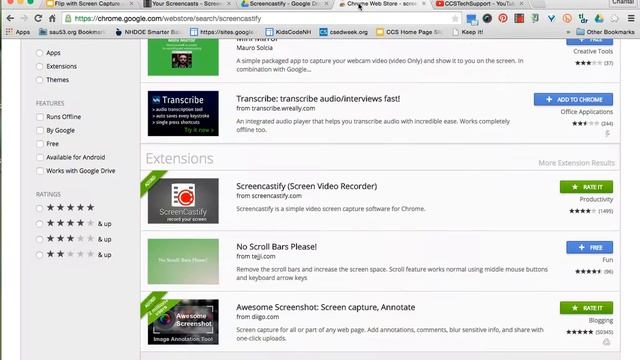Select four stars & up rating
640x360 pixels.
[x=39, y=224]
